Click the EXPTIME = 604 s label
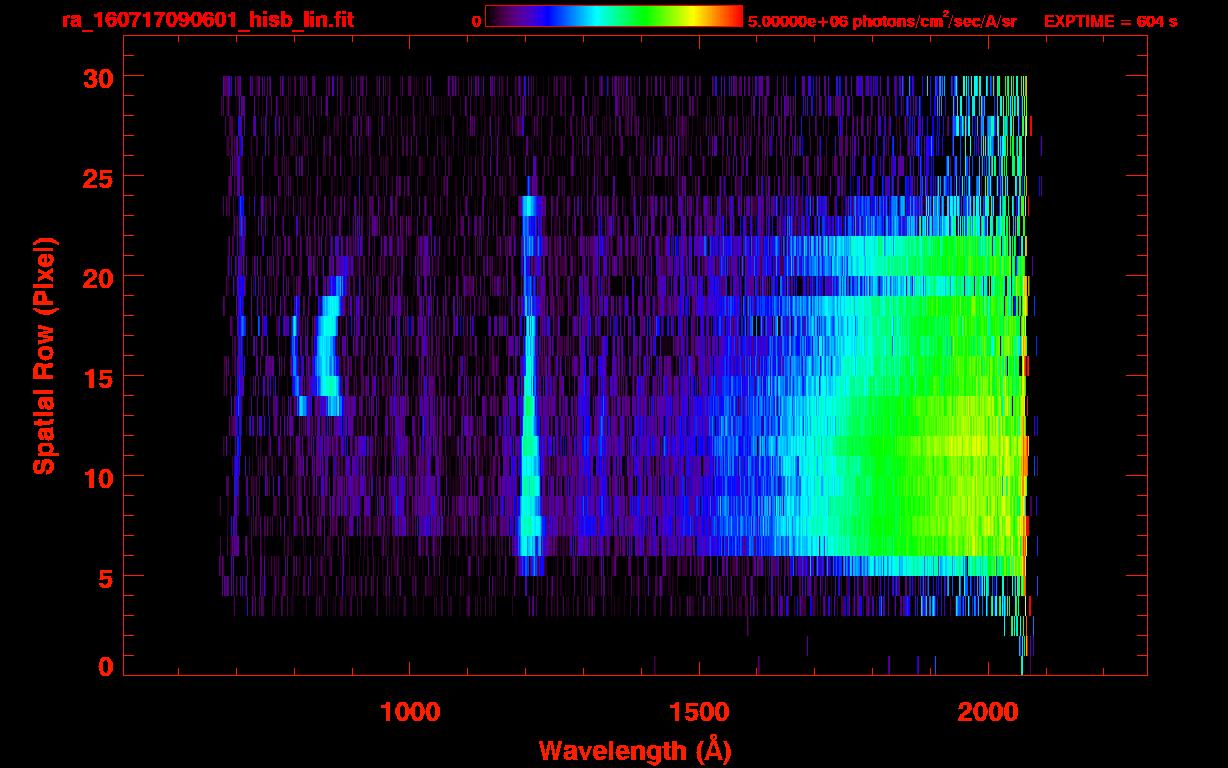1228x768 pixels. click(x=1110, y=21)
